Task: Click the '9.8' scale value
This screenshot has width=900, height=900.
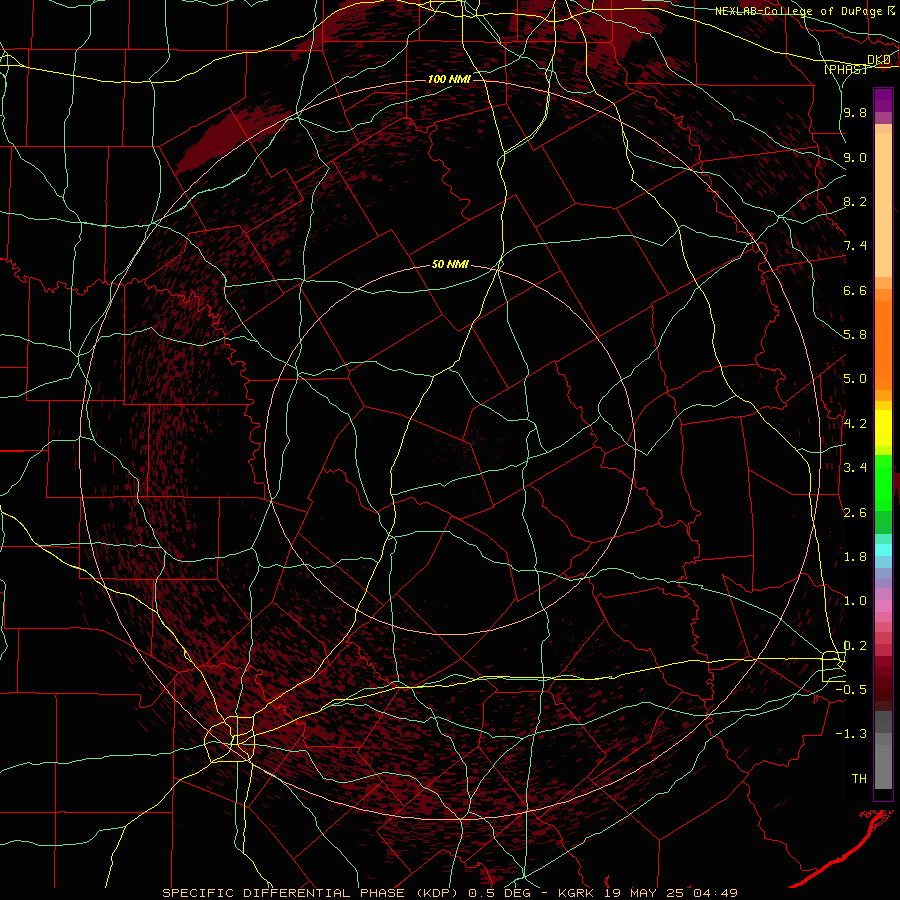Action: (x=855, y=112)
